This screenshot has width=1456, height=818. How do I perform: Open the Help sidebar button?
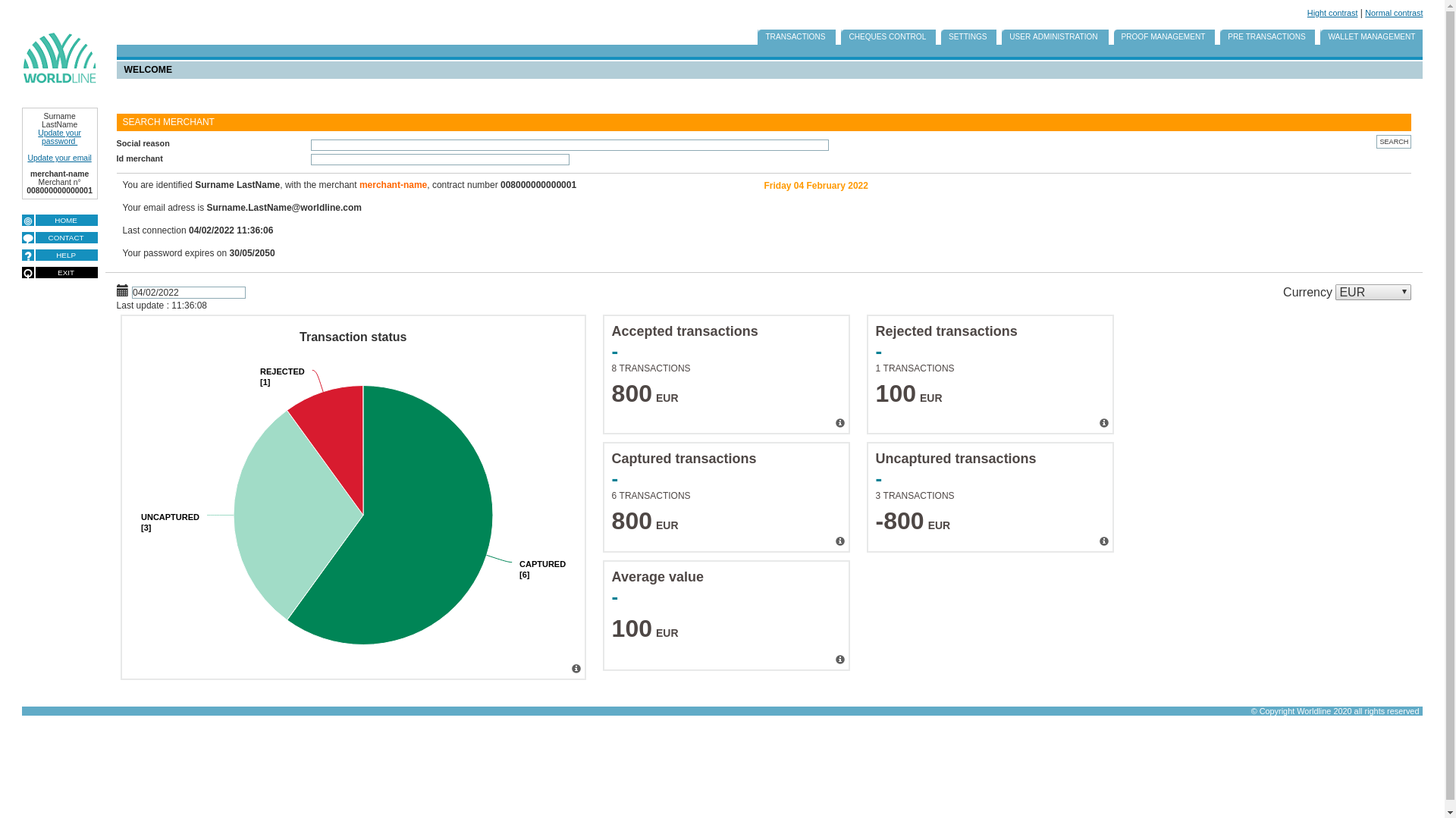click(x=66, y=255)
